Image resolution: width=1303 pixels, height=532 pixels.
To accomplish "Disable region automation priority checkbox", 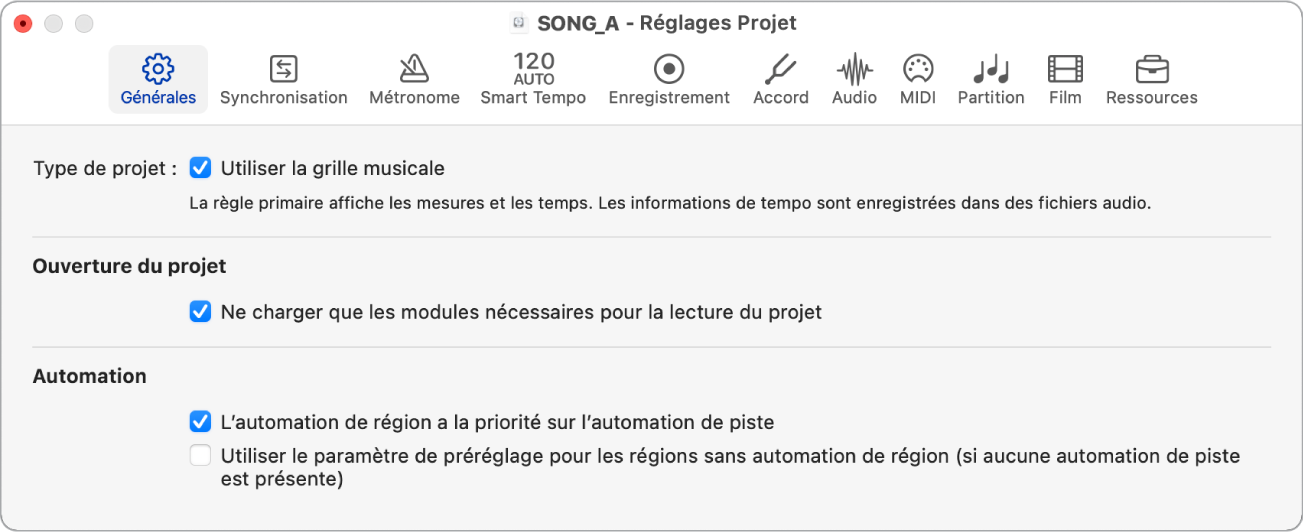I will click(x=200, y=422).
